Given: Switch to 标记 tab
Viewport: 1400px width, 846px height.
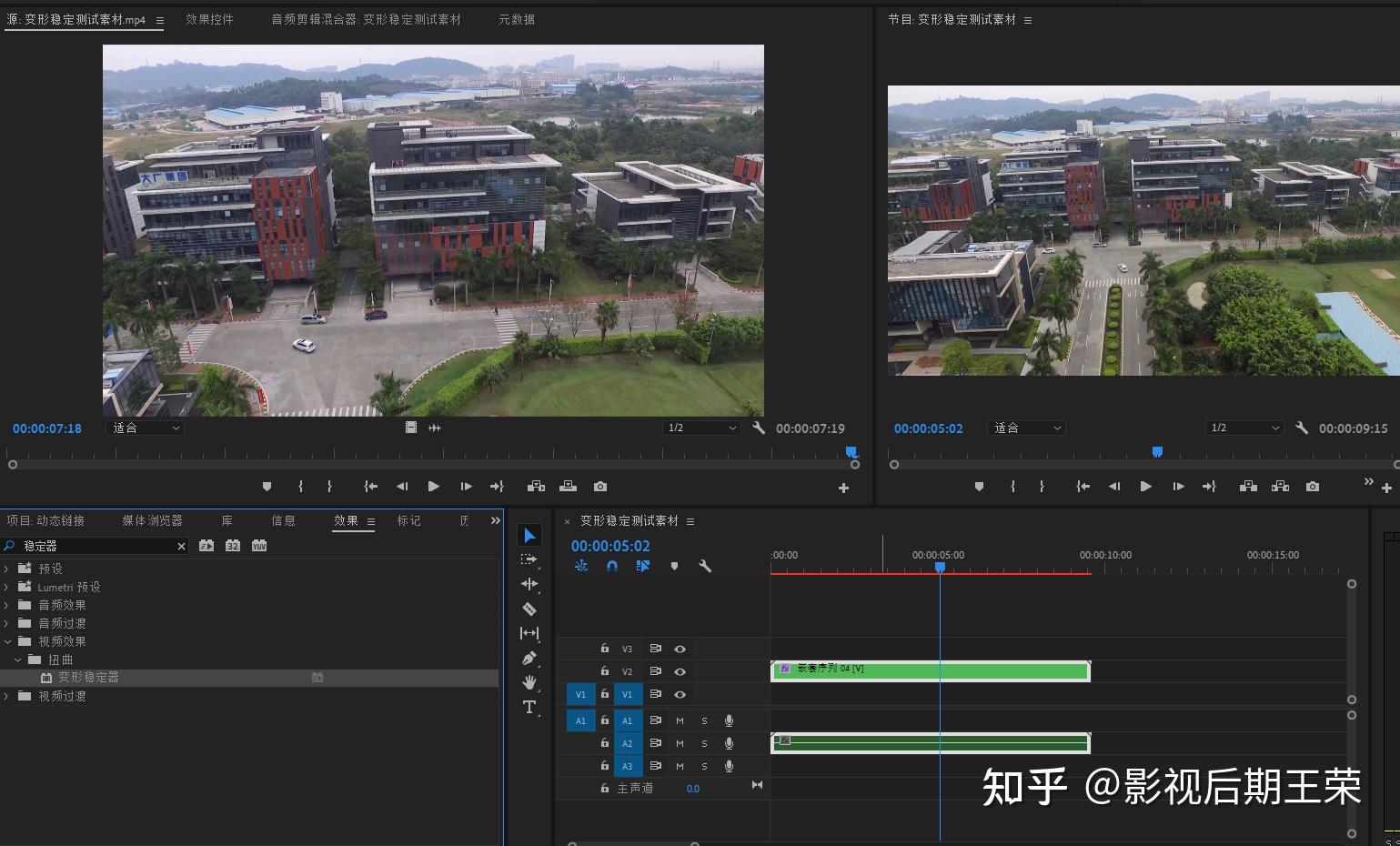Looking at the screenshot, I should click(x=408, y=520).
